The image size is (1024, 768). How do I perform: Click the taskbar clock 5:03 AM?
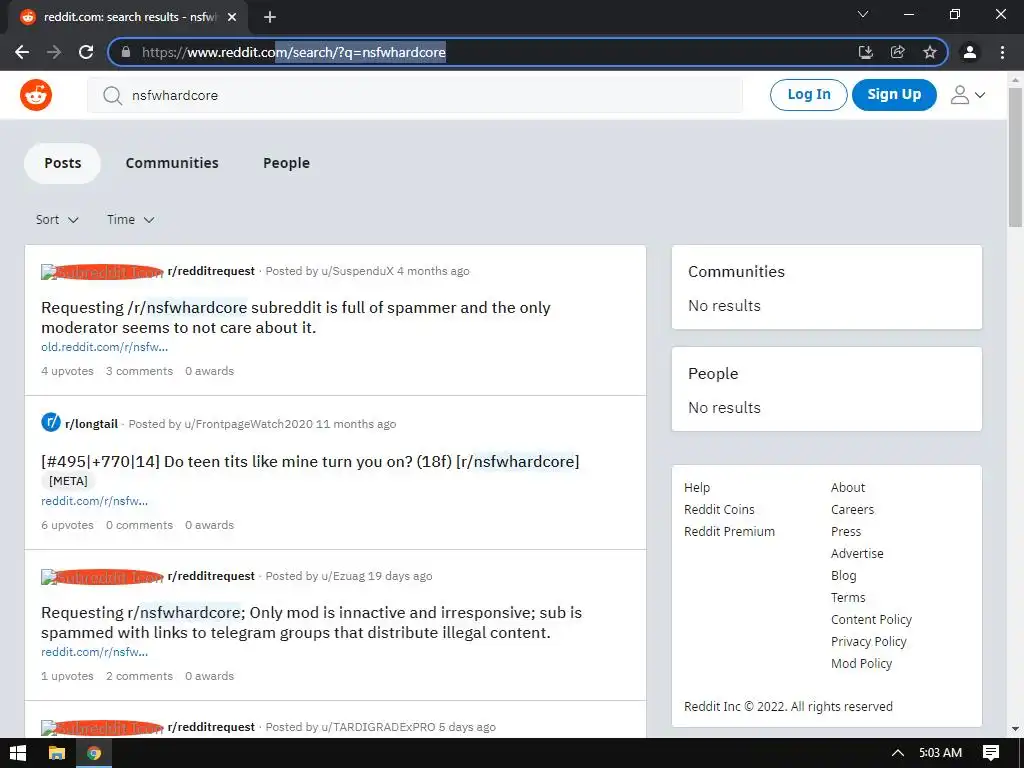(940, 753)
